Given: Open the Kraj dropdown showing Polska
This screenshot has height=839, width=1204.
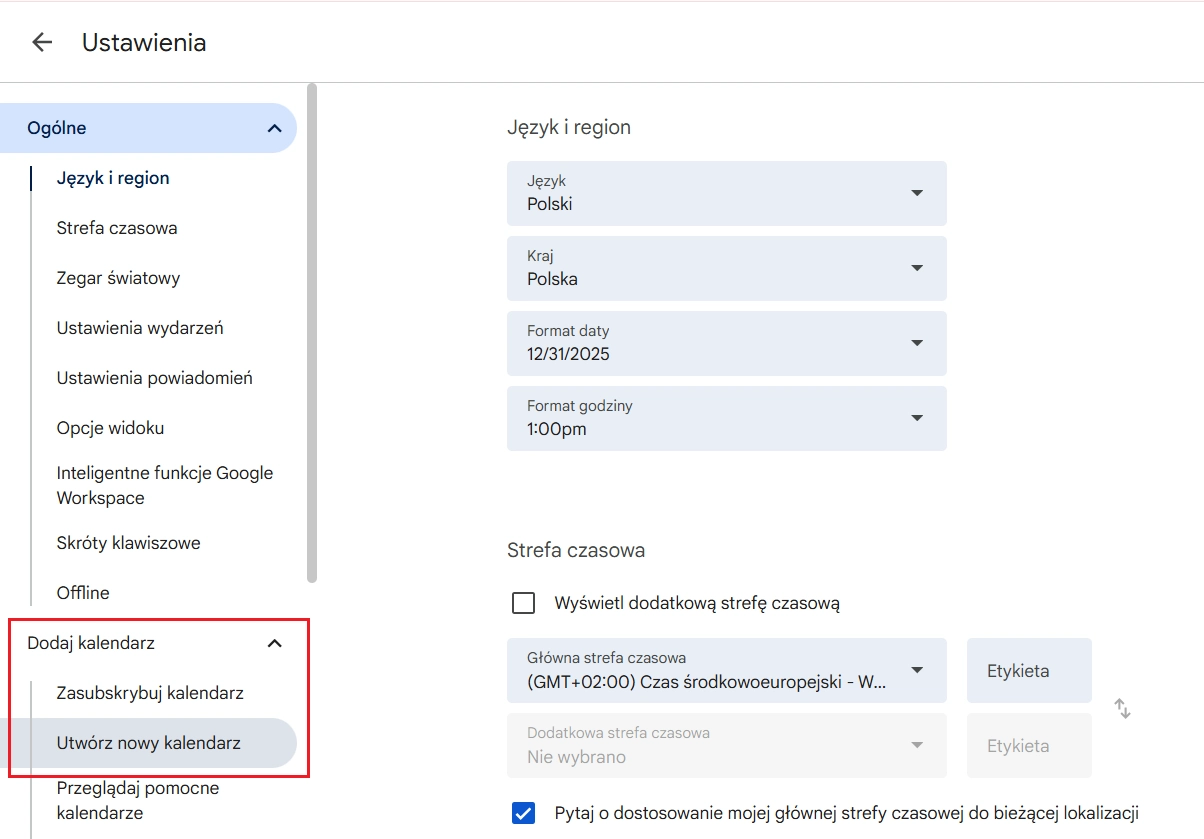Looking at the screenshot, I should pyautogui.click(x=726, y=268).
